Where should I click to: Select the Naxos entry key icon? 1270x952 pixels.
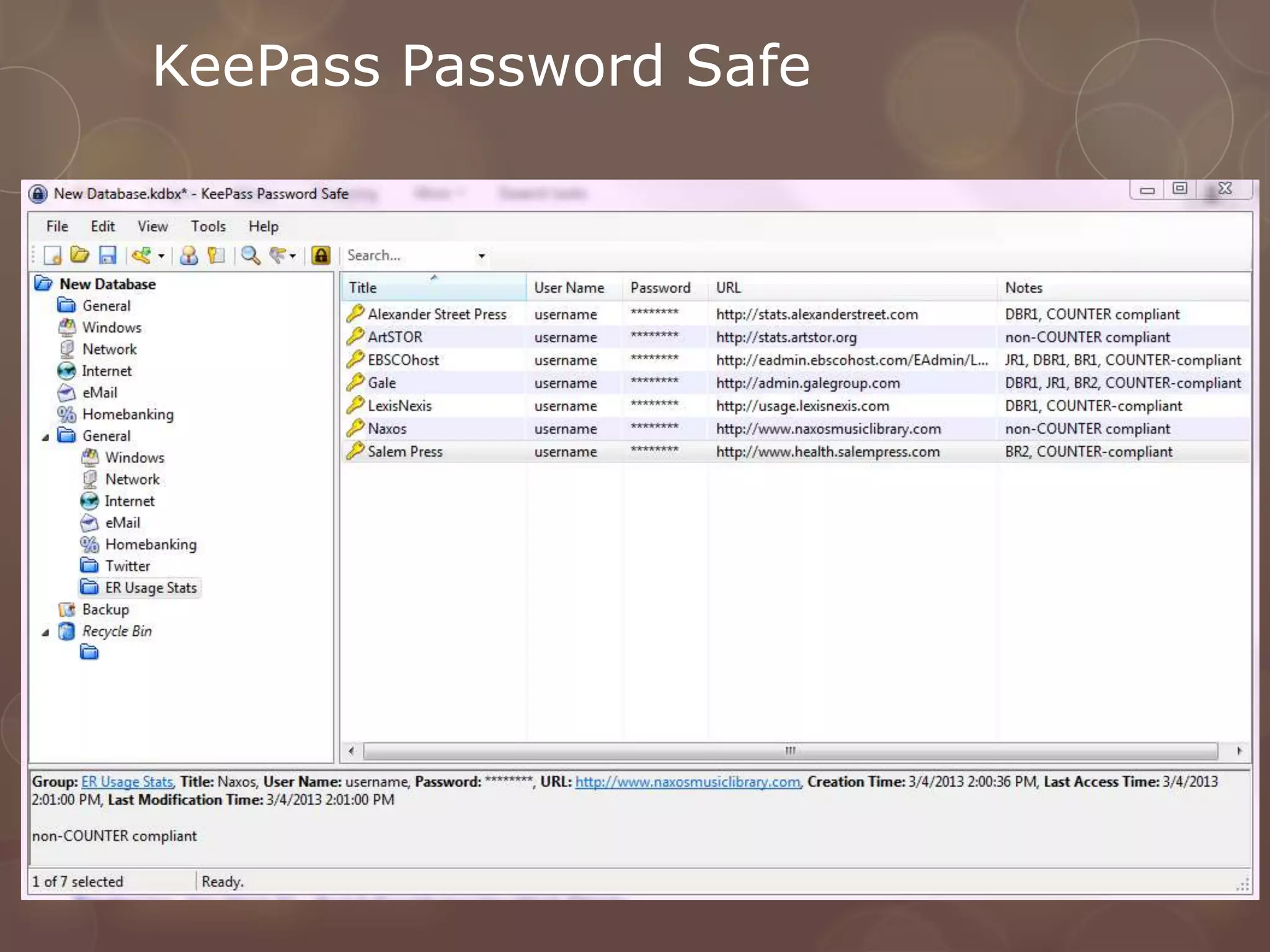pyautogui.click(x=355, y=428)
